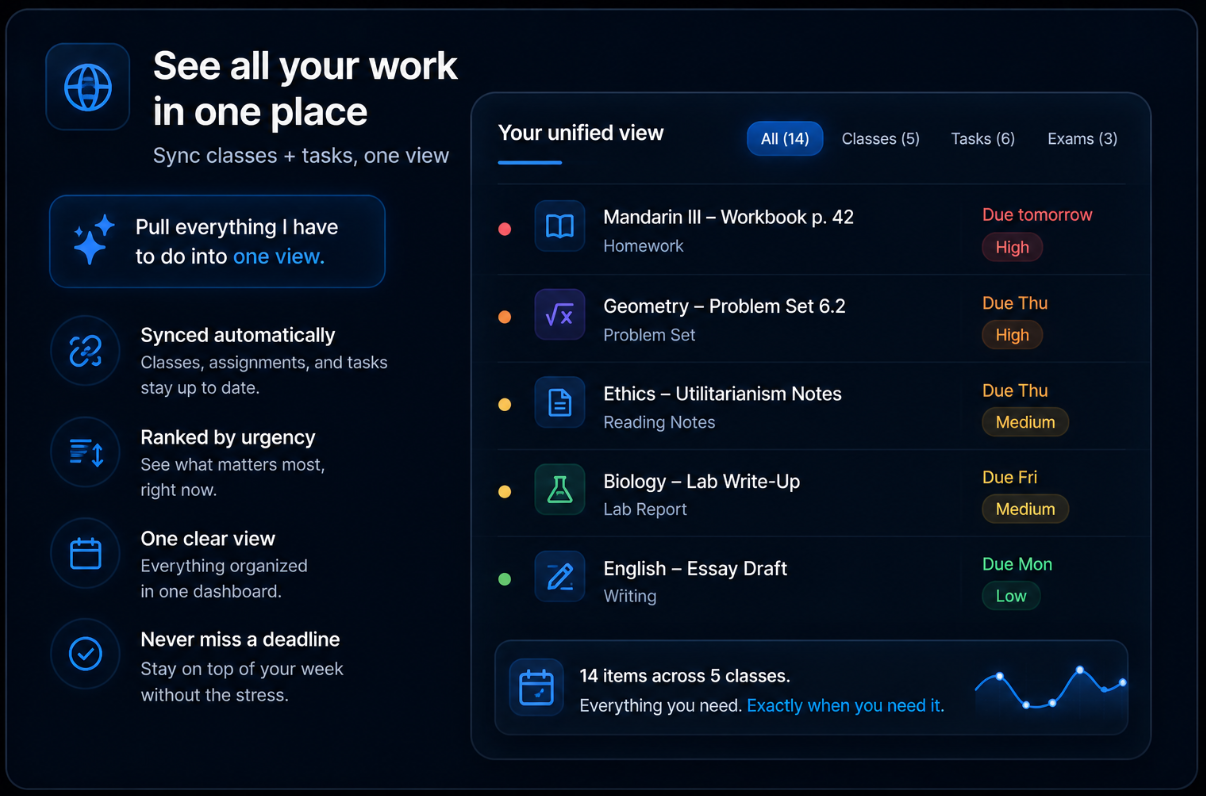The image size is (1206, 796).
Task: Click the Low badge on English Essay Draft
Action: pyautogui.click(x=1011, y=596)
